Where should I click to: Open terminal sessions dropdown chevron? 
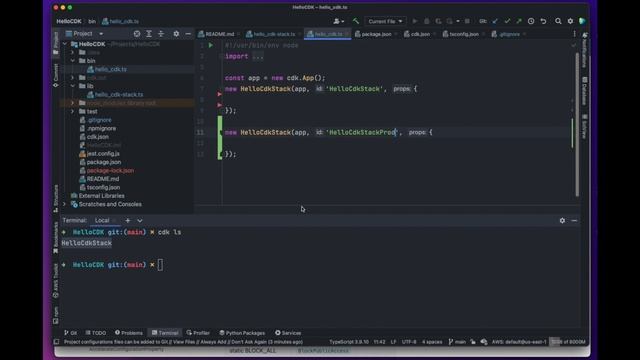[x=140, y=220]
